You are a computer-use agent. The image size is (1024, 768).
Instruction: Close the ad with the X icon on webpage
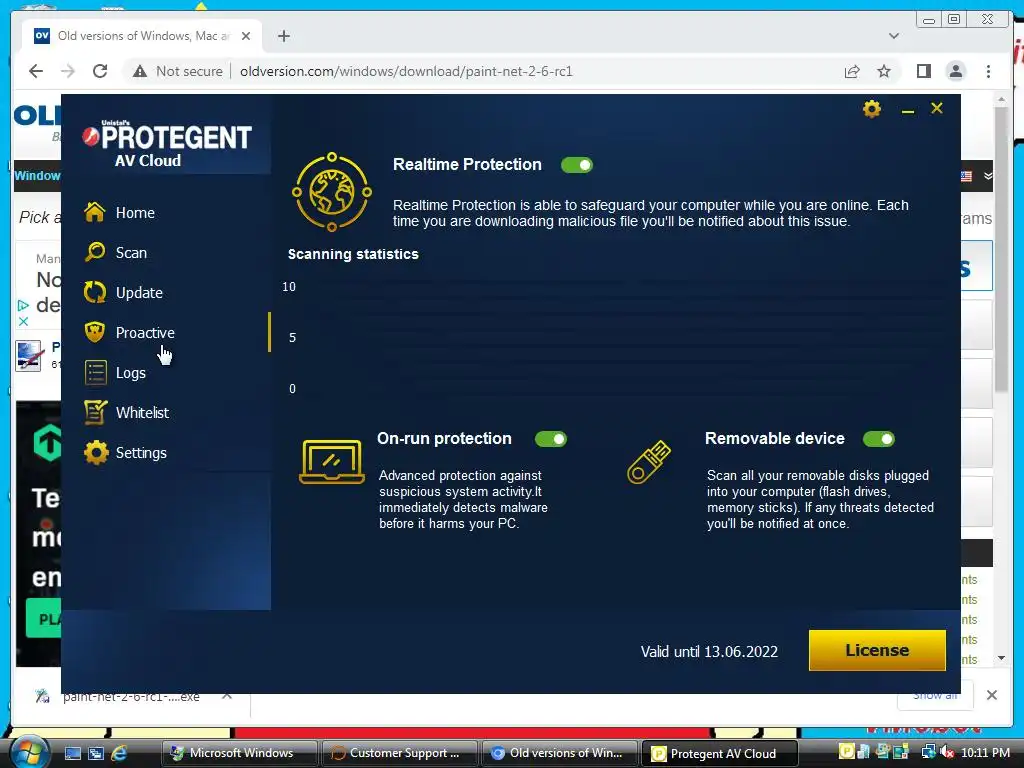pos(23,321)
